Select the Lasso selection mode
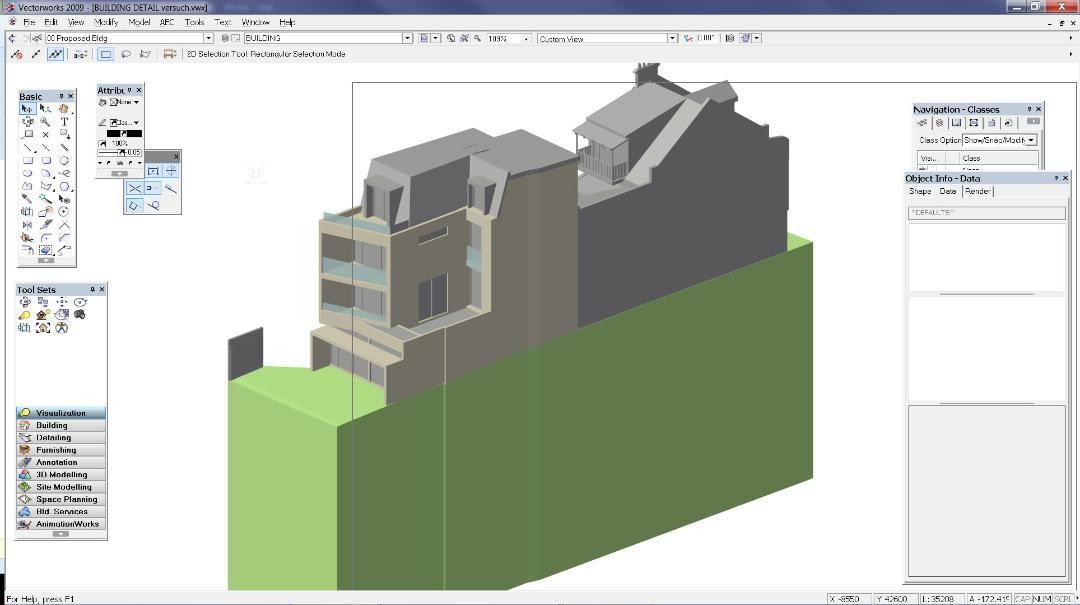 pyautogui.click(x=125, y=54)
